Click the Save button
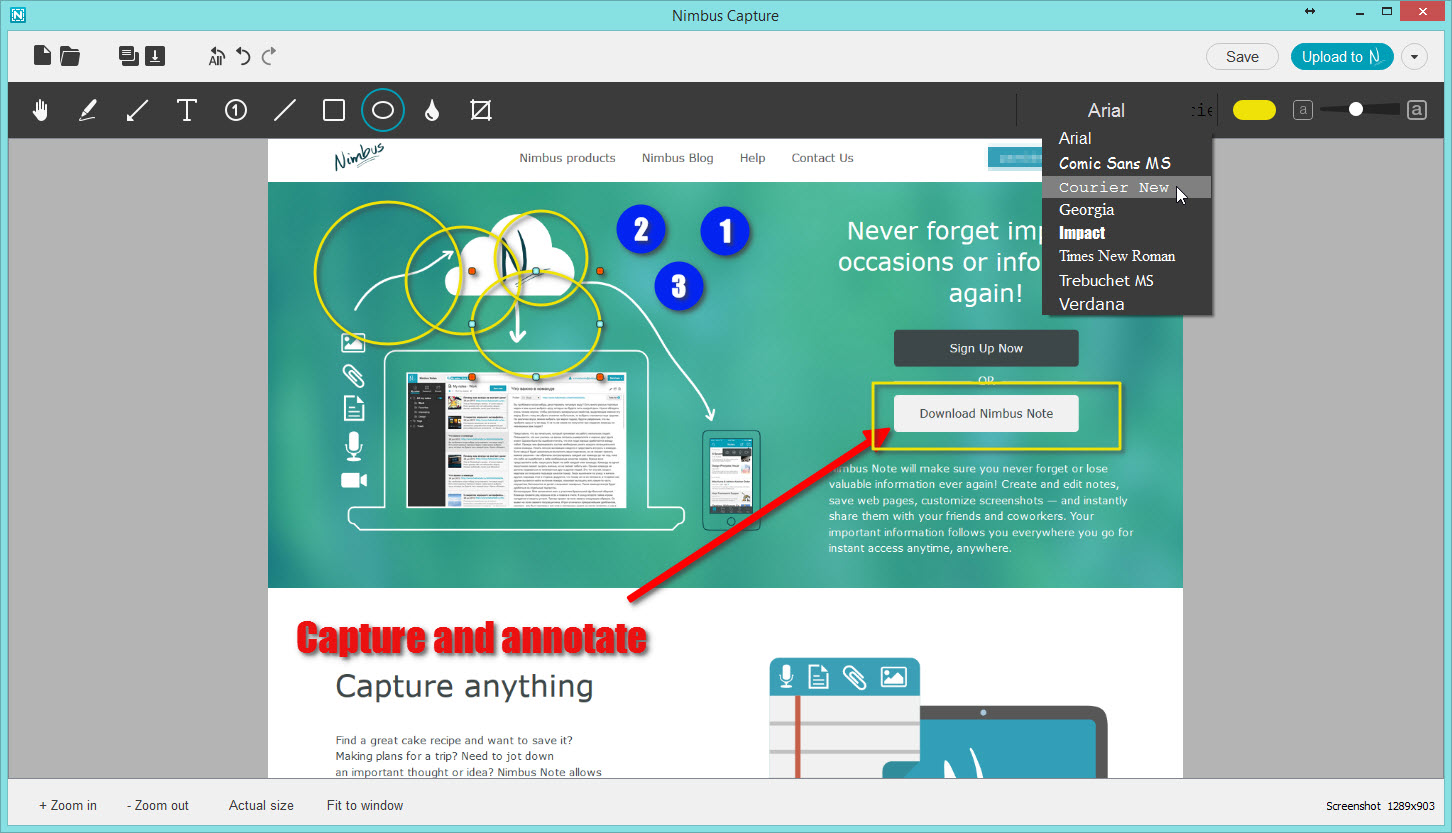This screenshot has width=1452, height=833. [1242, 57]
